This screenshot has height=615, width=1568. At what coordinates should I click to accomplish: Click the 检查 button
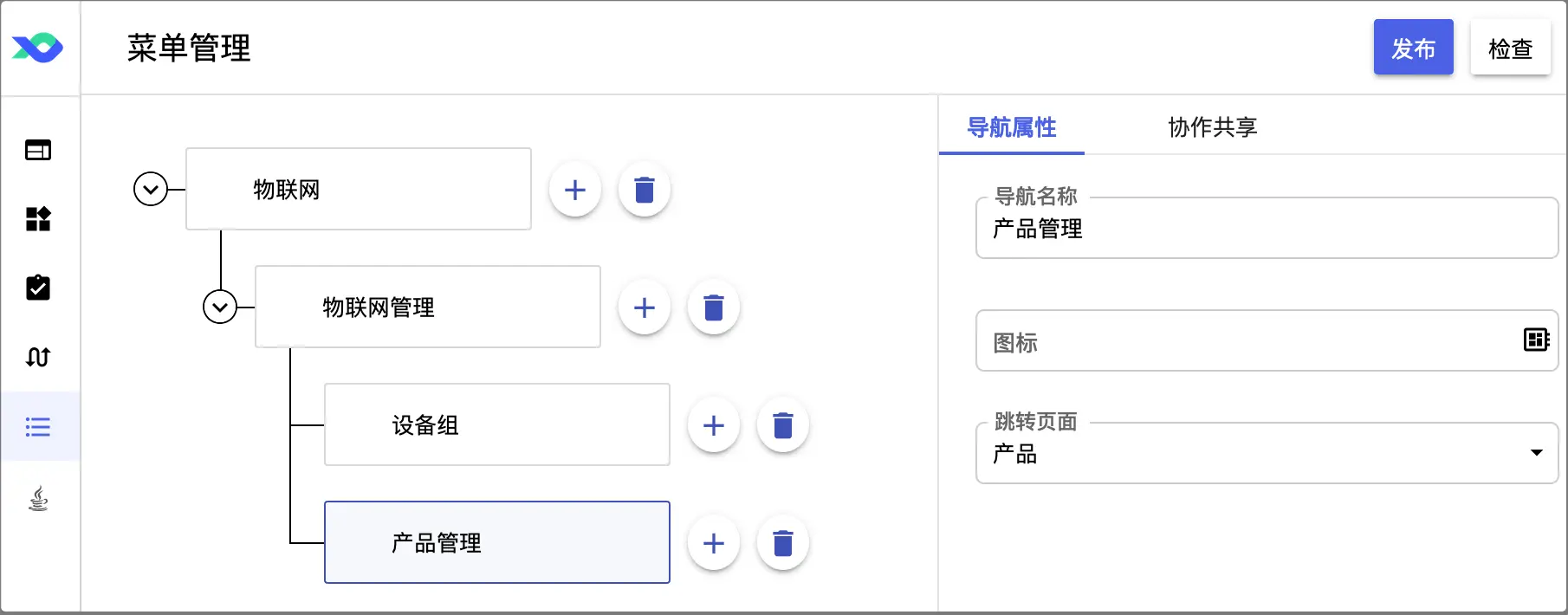(x=1510, y=48)
